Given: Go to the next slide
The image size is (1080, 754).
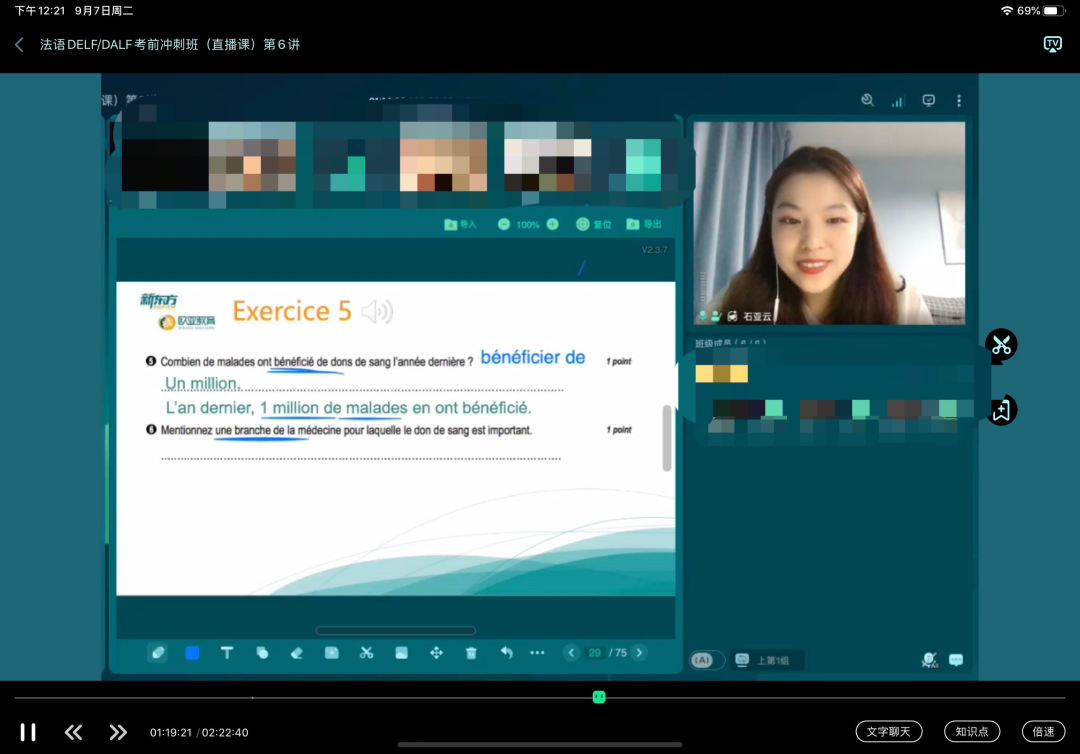Looking at the screenshot, I should click(x=639, y=653).
